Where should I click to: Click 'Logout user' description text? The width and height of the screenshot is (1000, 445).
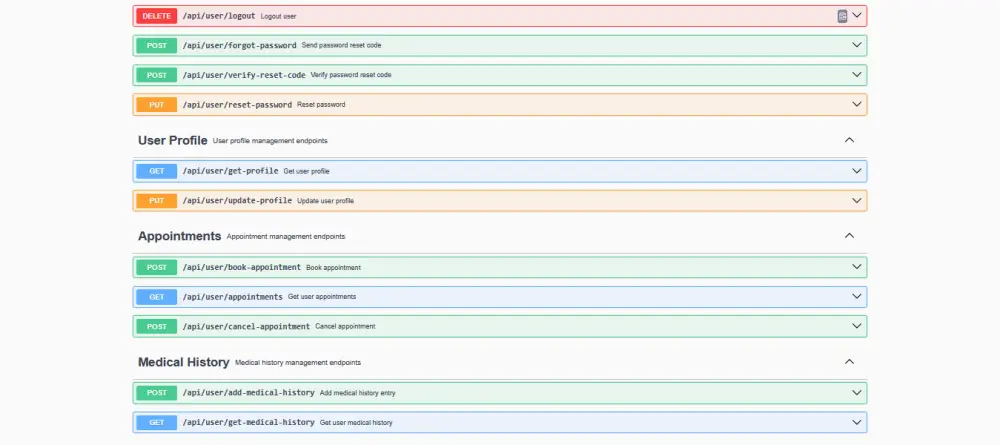[x=279, y=17]
